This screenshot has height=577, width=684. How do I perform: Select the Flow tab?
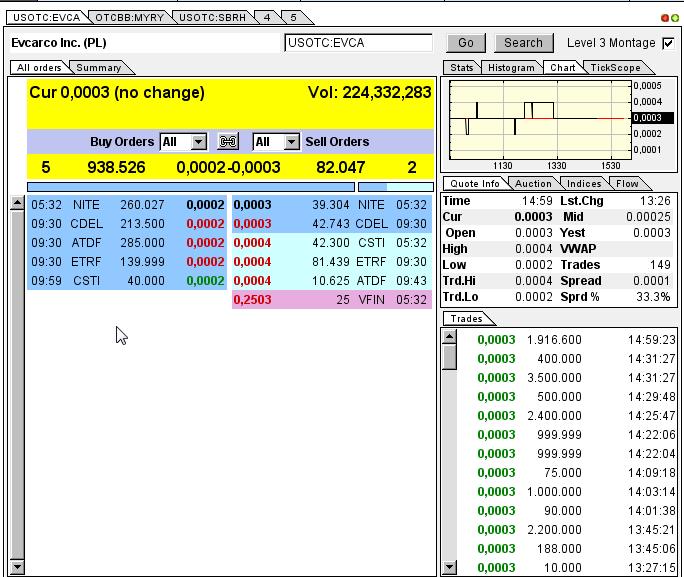pos(627,184)
